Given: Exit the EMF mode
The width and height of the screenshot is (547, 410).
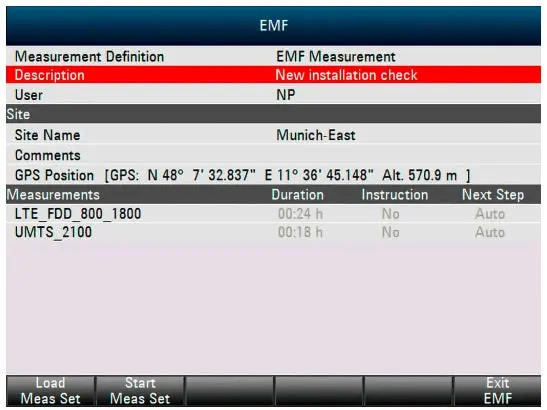Looking at the screenshot, I should [497, 391].
